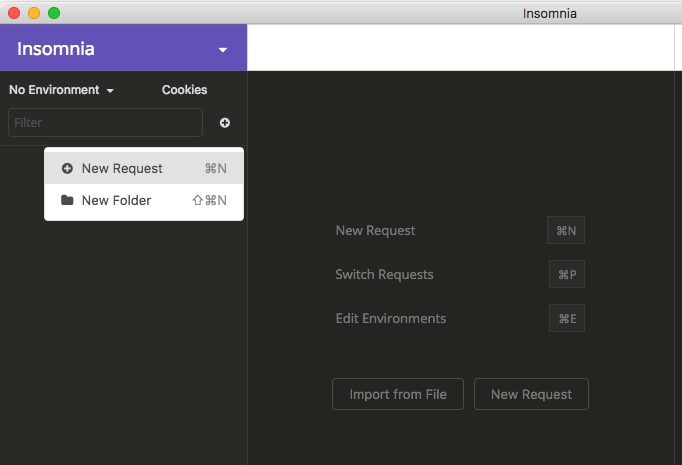Choose New Folder from the popup menu

(116, 201)
